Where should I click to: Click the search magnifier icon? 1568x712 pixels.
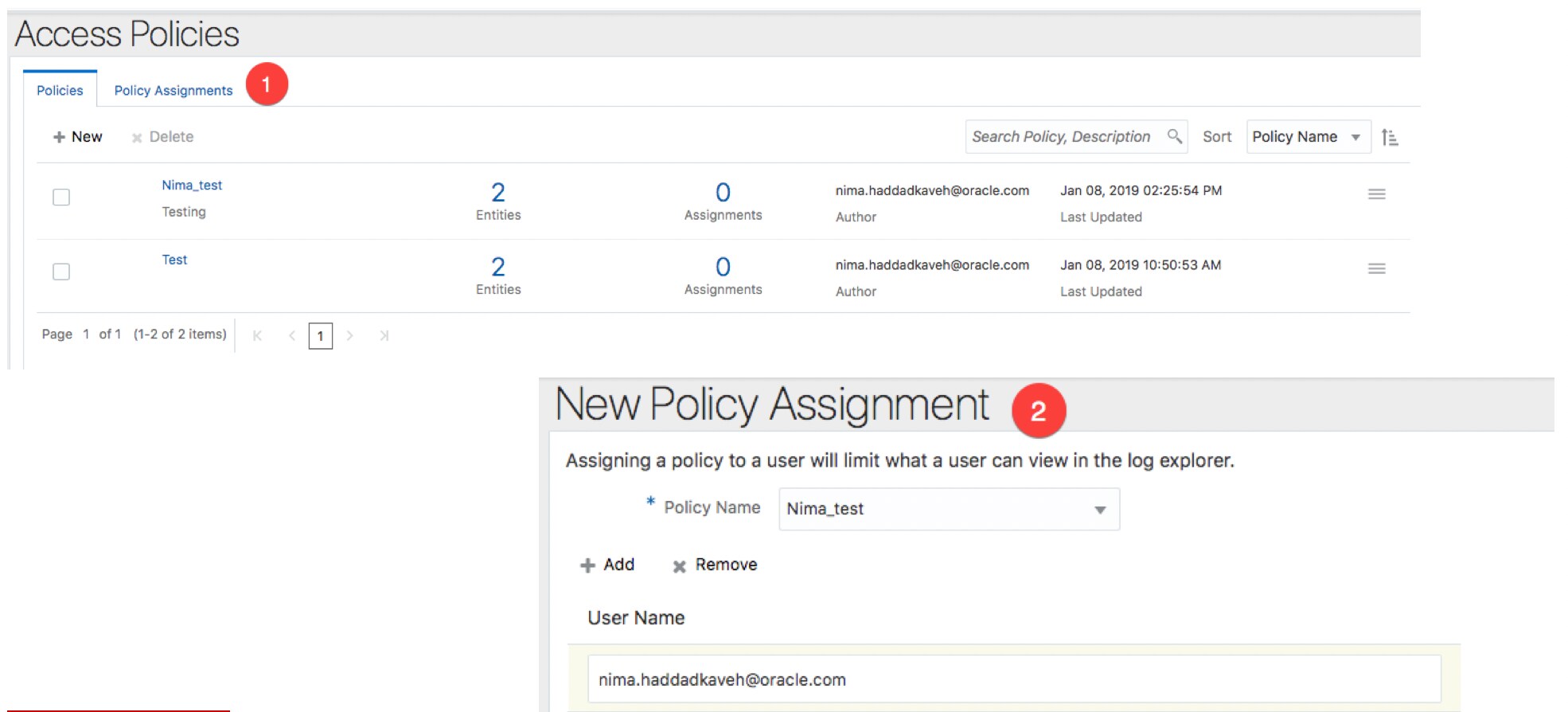pyautogui.click(x=1174, y=136)
